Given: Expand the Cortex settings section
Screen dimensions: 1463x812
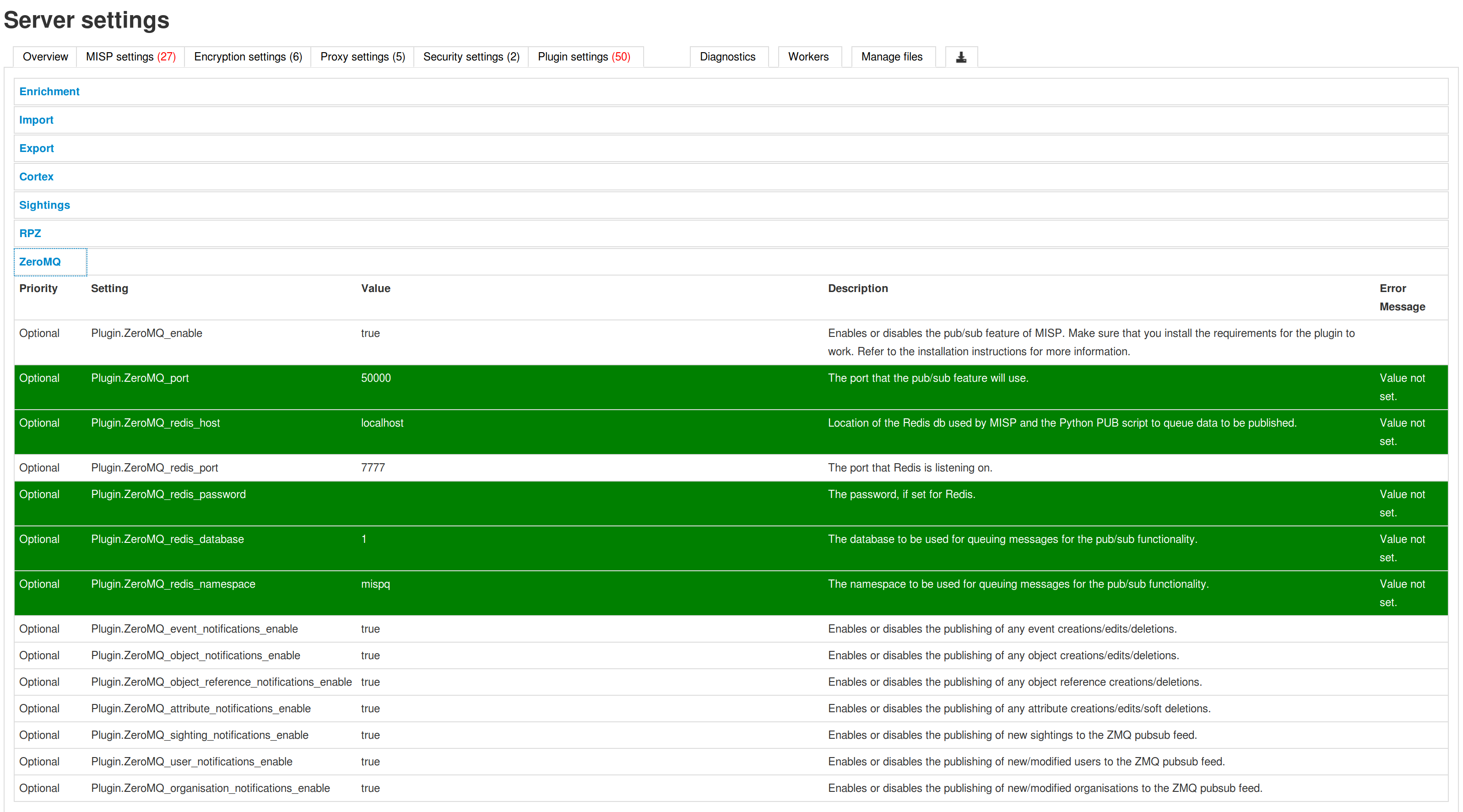Looking at the screenshot, I should pos(36,177).
